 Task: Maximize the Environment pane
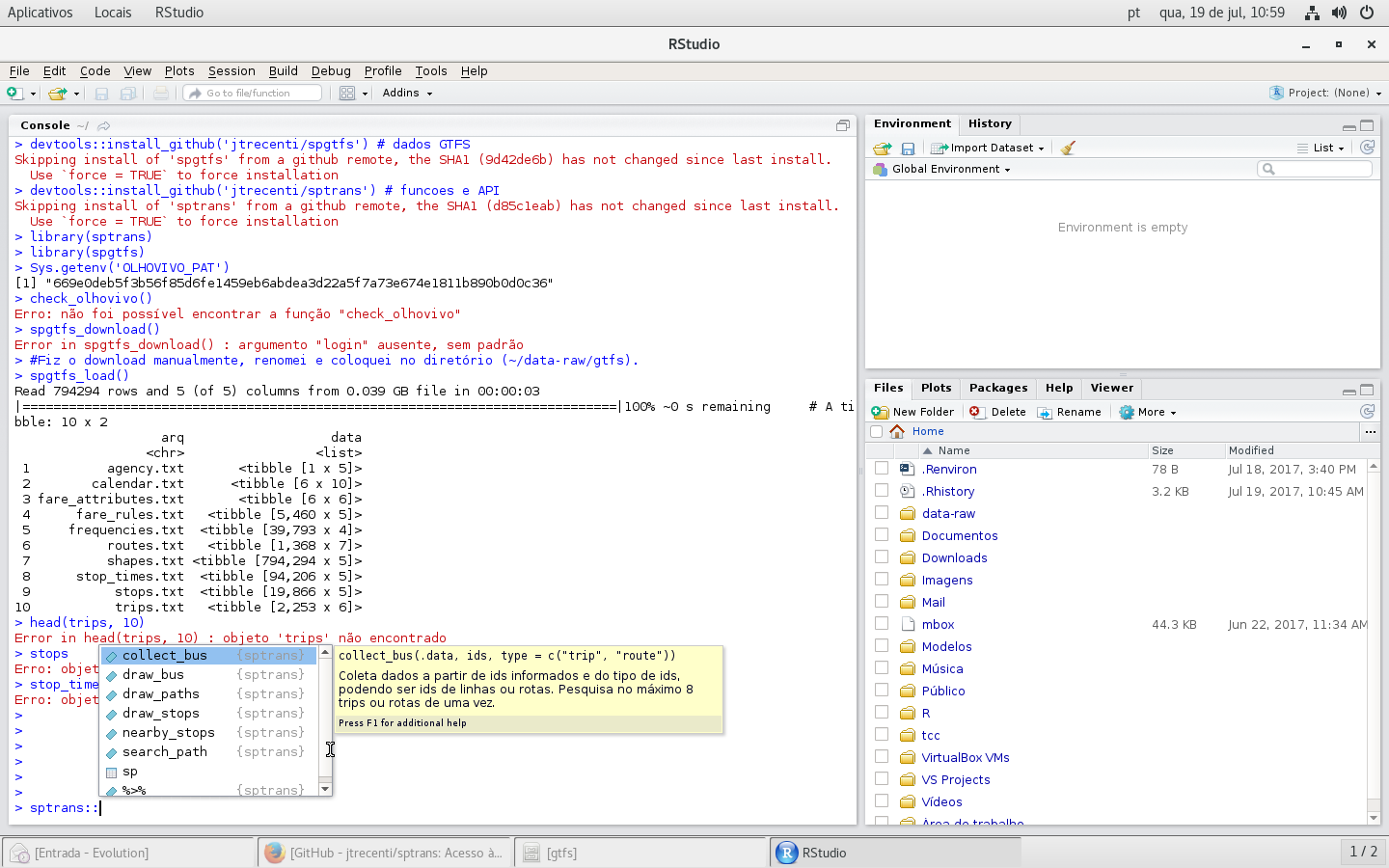point(1367,125)
